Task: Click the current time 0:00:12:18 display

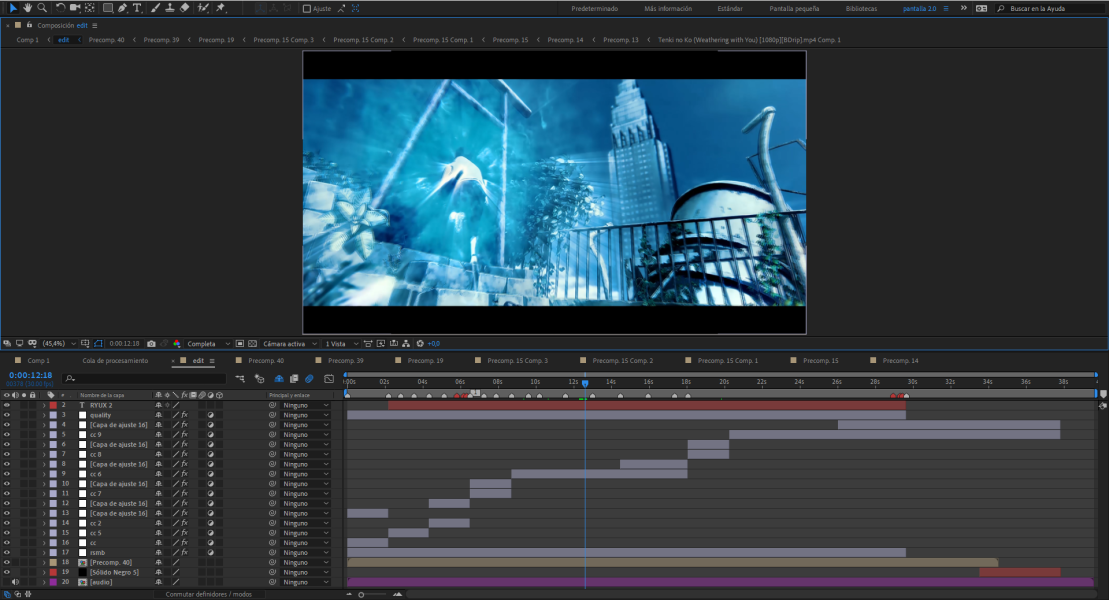Action: [x=30, y=376]
